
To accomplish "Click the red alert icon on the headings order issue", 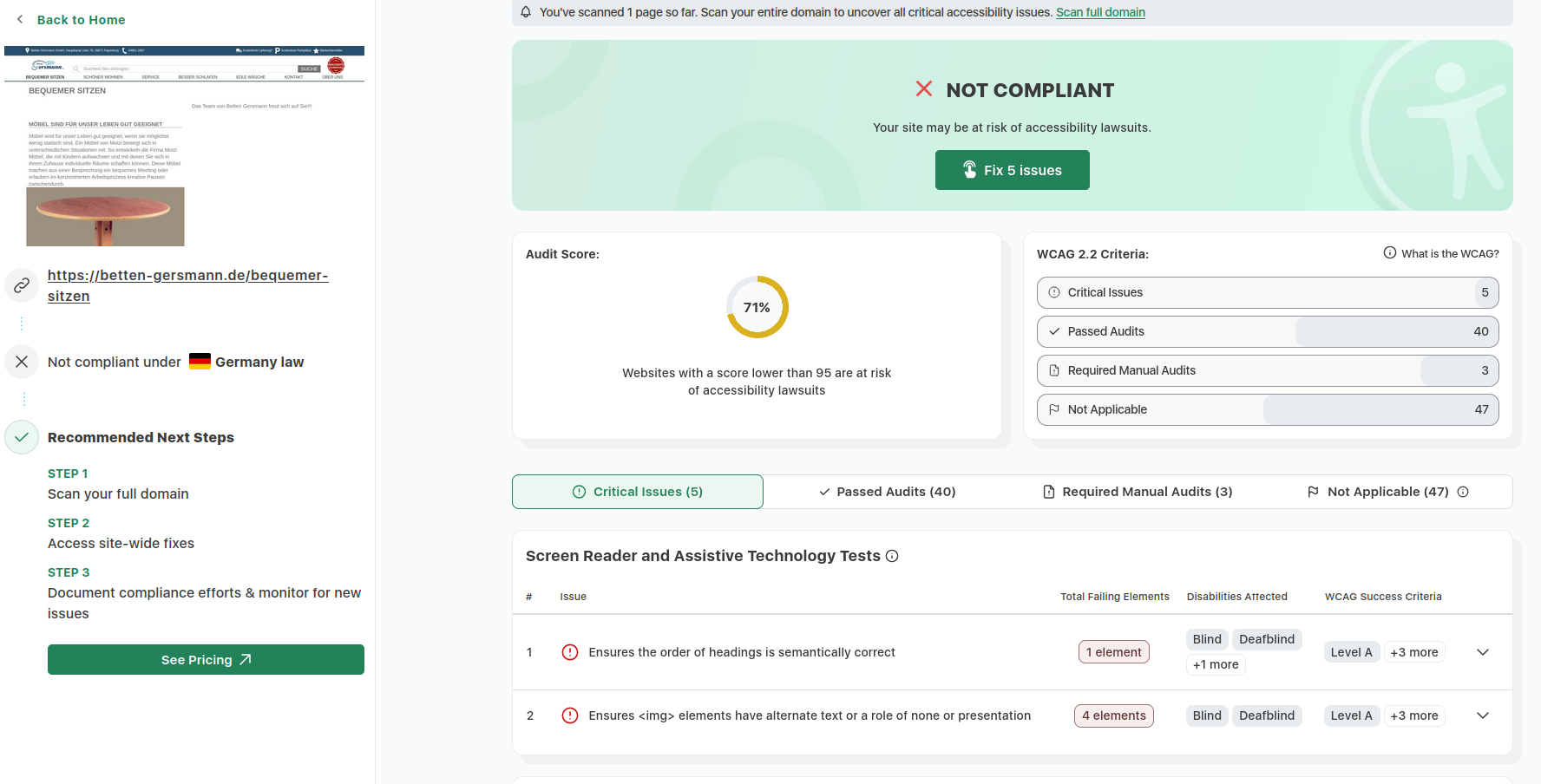I will point(570,652).
